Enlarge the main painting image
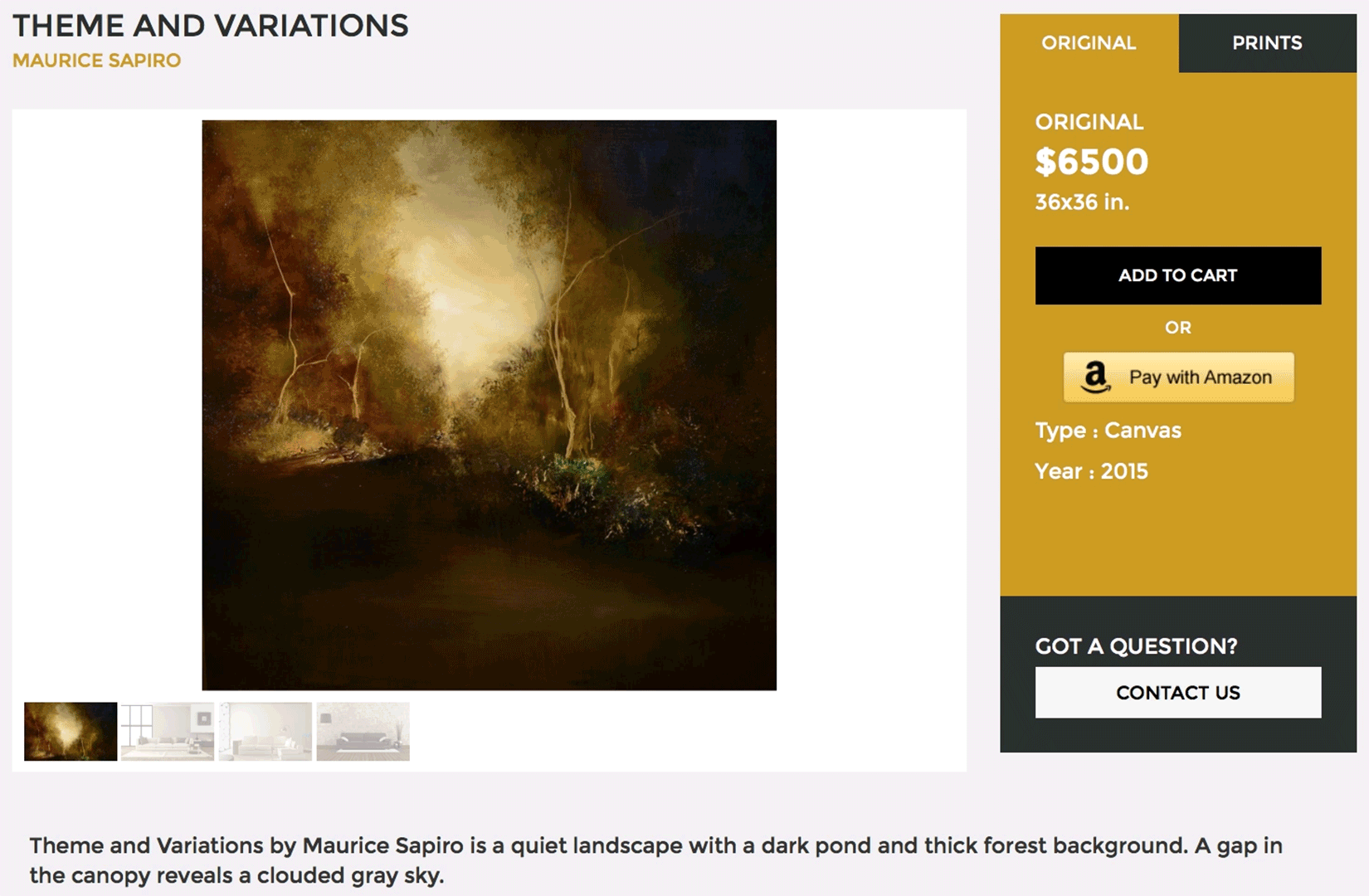 click(x=489, y=405)
